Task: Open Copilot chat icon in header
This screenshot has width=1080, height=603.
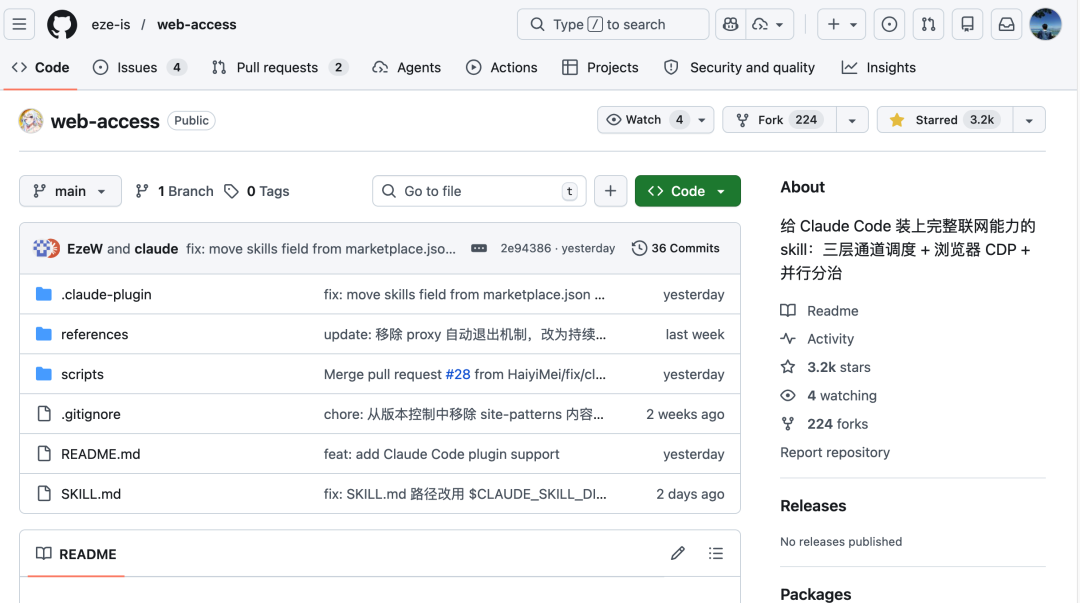Action: click(729, 23)
